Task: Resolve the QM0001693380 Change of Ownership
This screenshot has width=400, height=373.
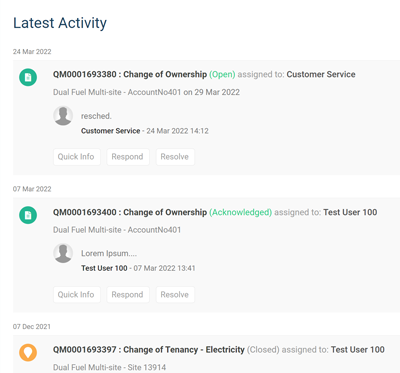Action: 175,157
